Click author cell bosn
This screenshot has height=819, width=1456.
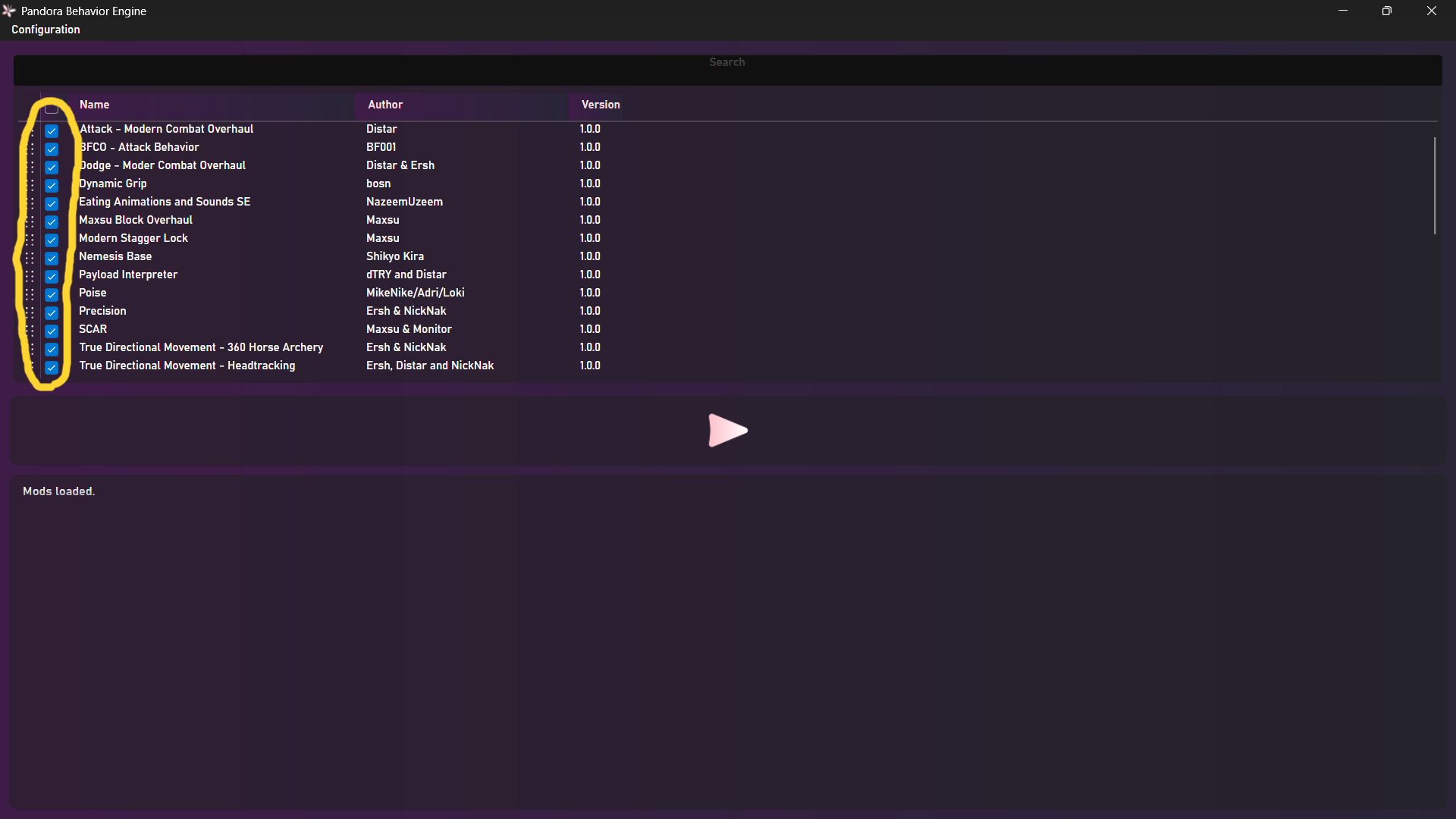378,184
